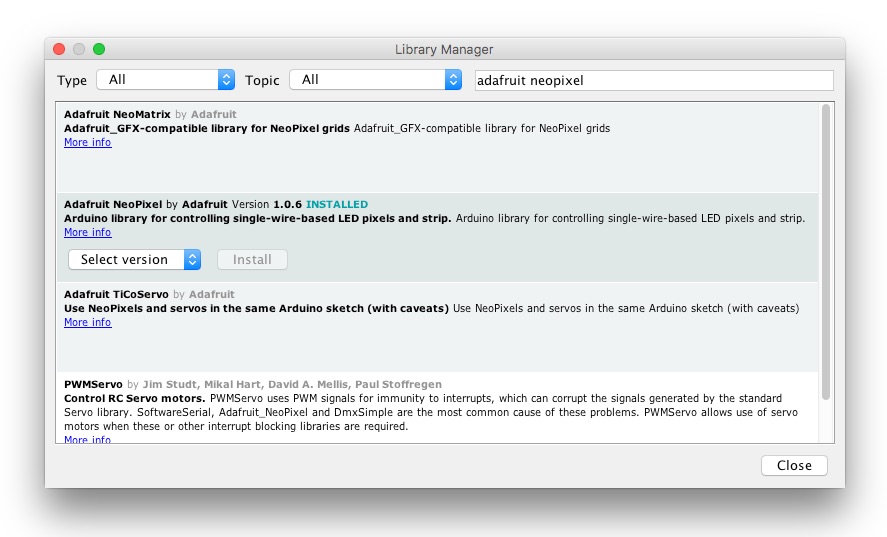Image resolution: width=887 pixels, height=537 pixels.
Task: Open More info link for Adafruit NeoPixel
Action: tap(88, 233)
